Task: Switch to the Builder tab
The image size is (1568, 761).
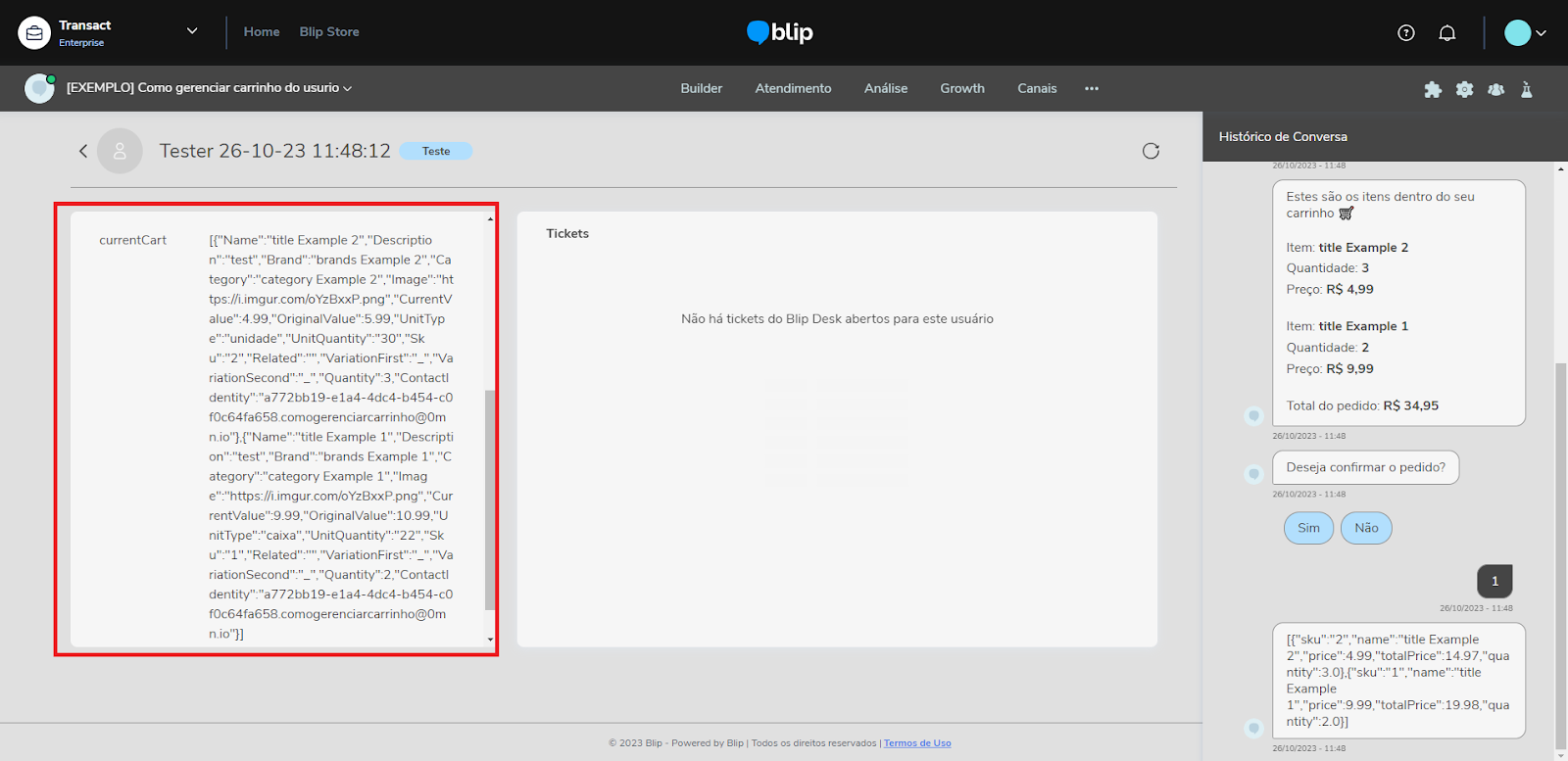Action: click(701, 88)
